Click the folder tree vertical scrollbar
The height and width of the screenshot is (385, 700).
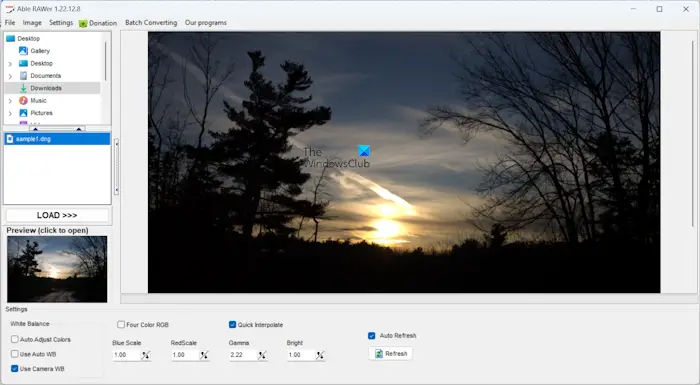pos(106,61)
